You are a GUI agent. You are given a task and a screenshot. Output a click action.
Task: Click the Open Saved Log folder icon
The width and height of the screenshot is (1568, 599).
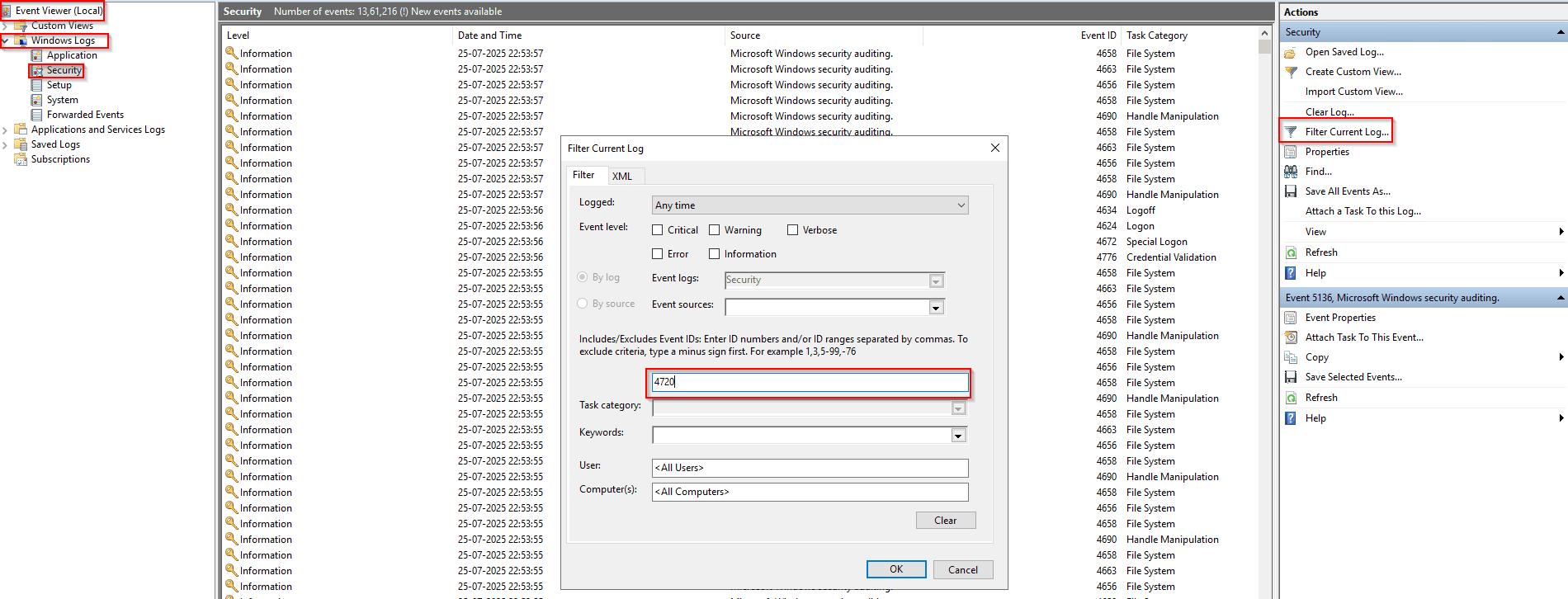click(x=1291, y=52)
